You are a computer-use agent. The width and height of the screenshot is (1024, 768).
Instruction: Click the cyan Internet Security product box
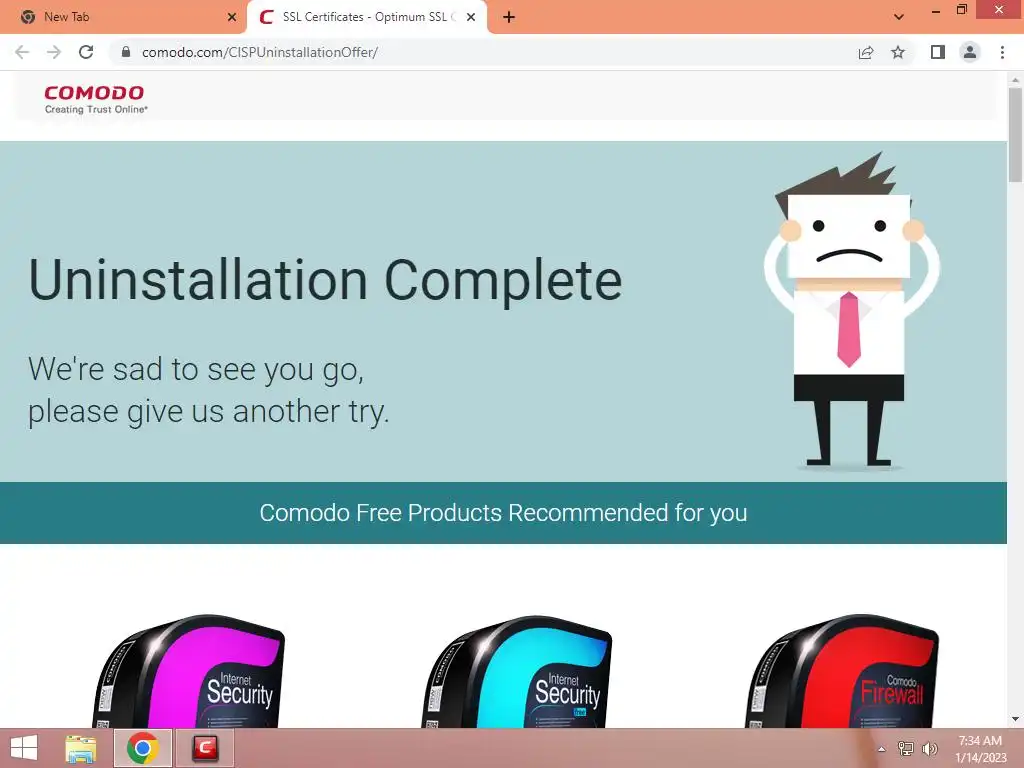pyautogui.click(x=517, y=671)
